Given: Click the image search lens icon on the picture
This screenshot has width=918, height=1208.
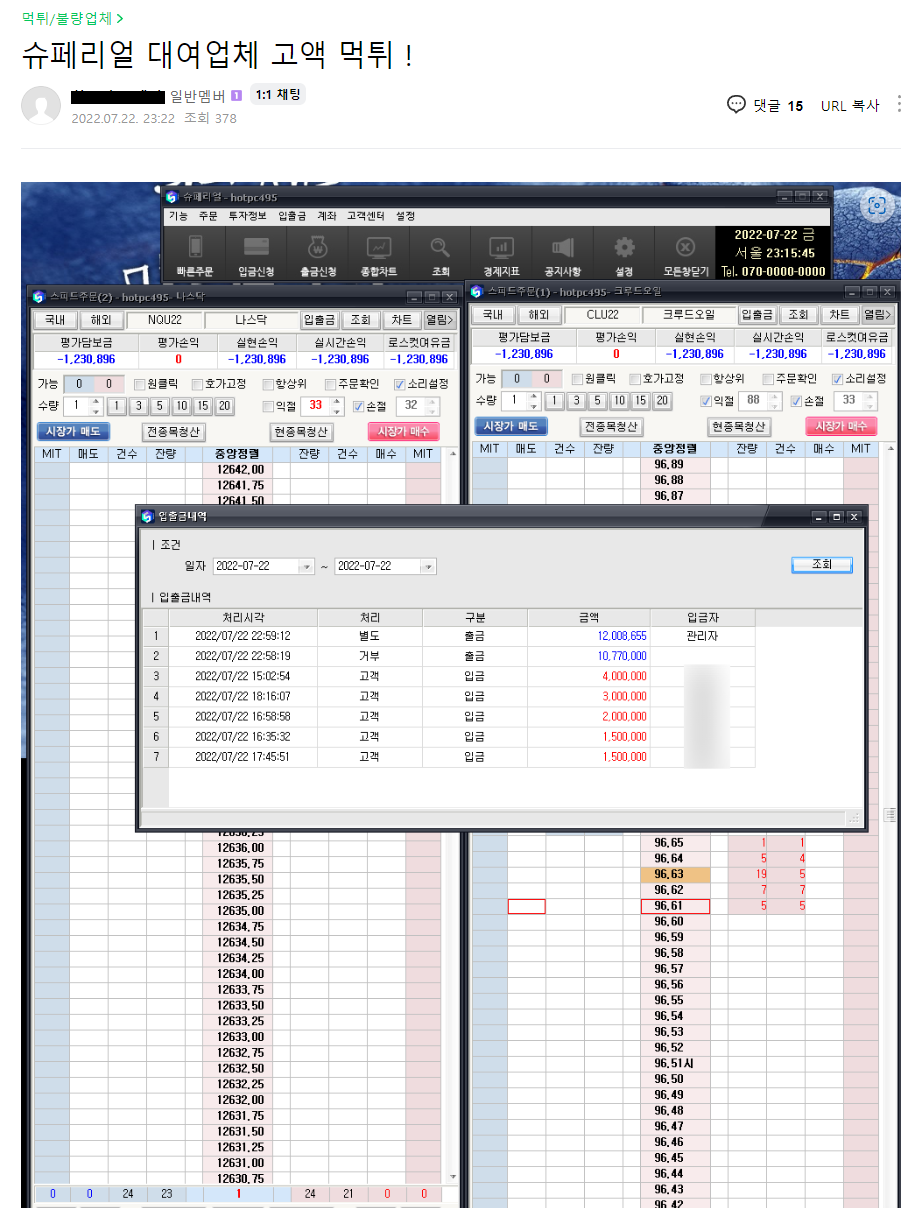Looking at the screenshot, I should [x=877, y=206].
